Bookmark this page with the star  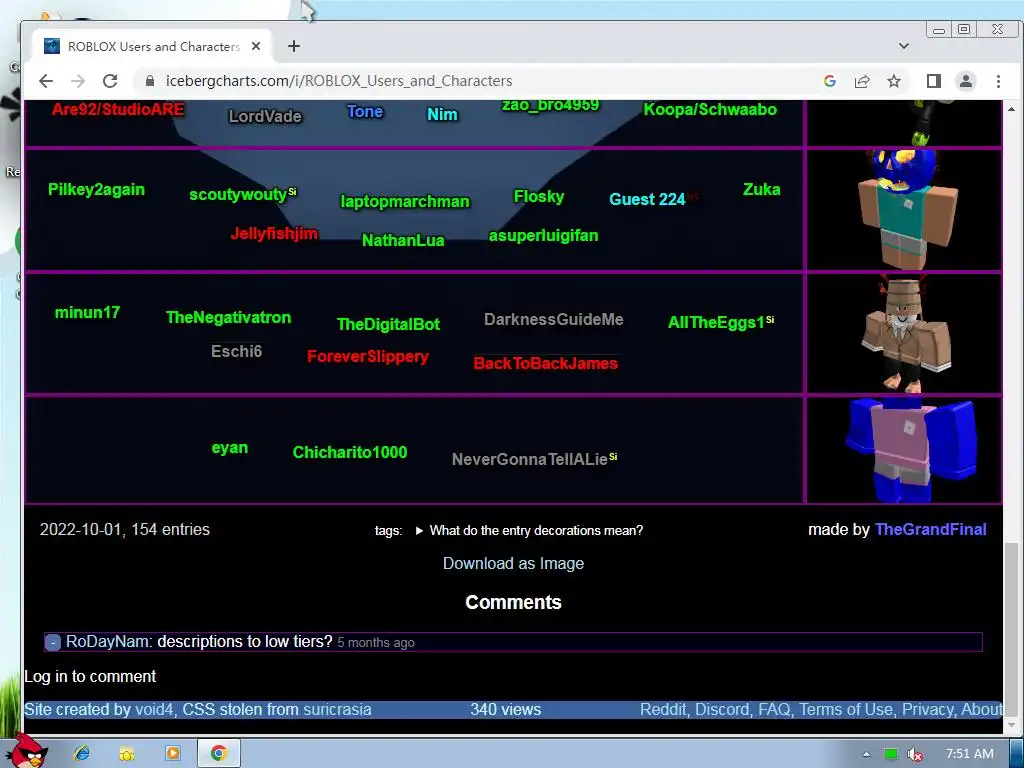[x=894, y=81]
